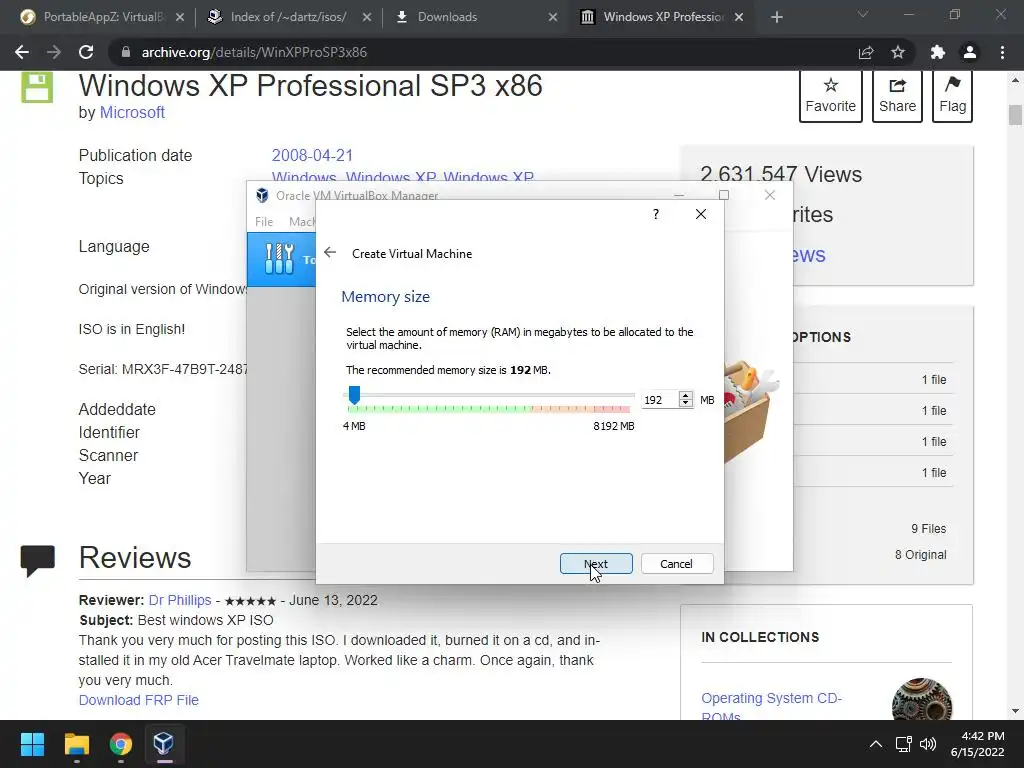Click the page scrollbar thumb
This screenshot has width=1024, height=768.
[x=1015, y=114]
